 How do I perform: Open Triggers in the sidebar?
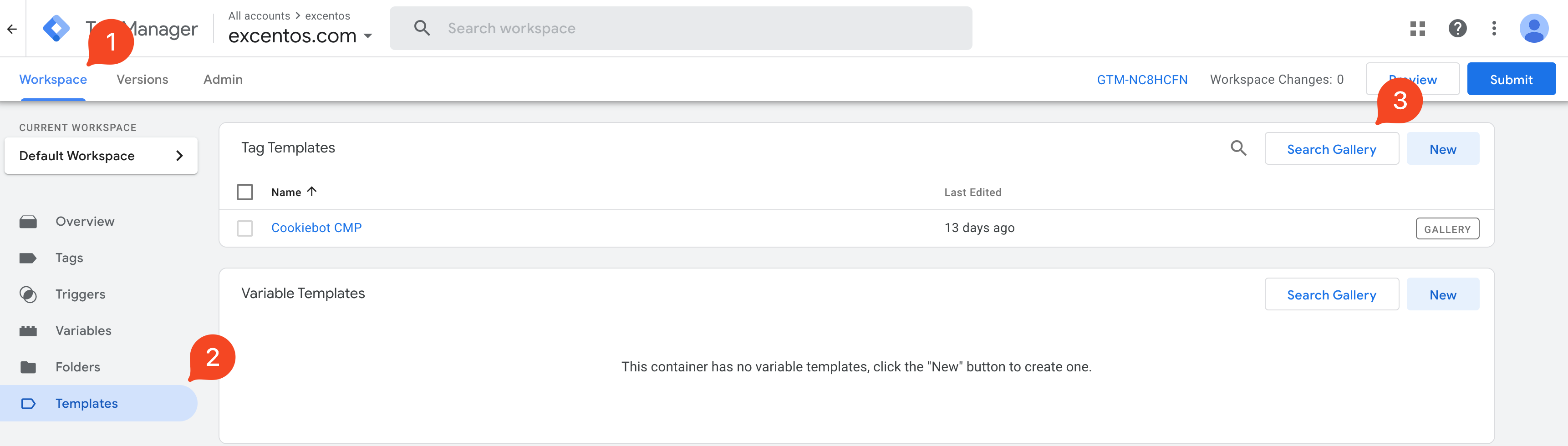(99, 294)
